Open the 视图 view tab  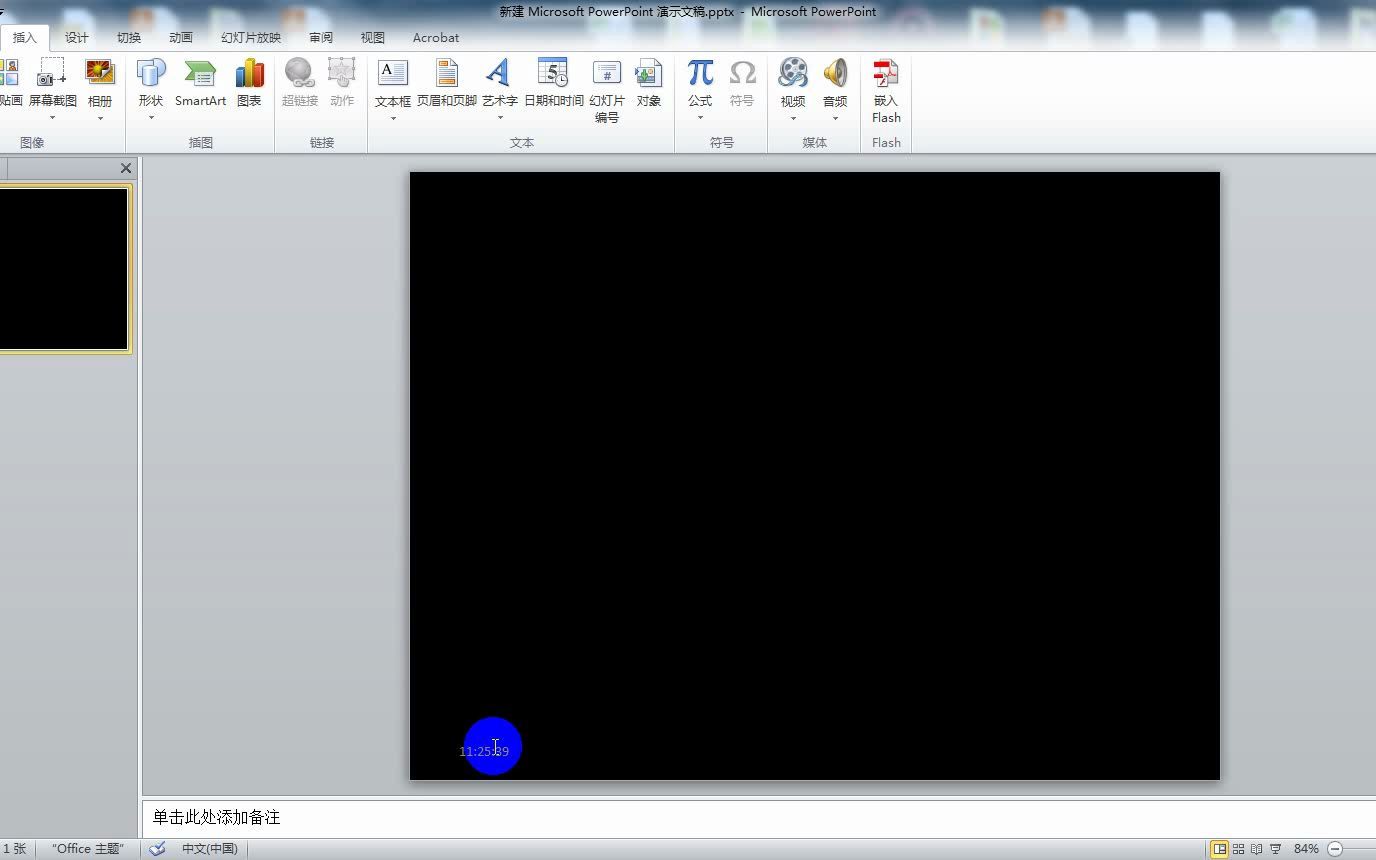(x=373, y=37)
